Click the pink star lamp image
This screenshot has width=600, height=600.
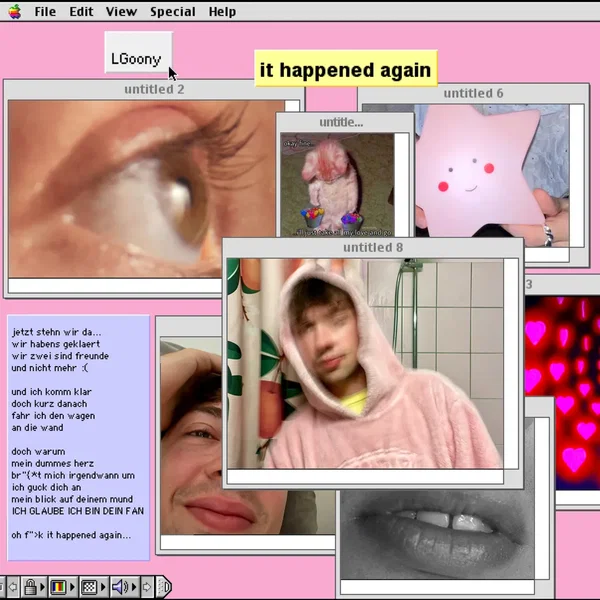point(470,165)
